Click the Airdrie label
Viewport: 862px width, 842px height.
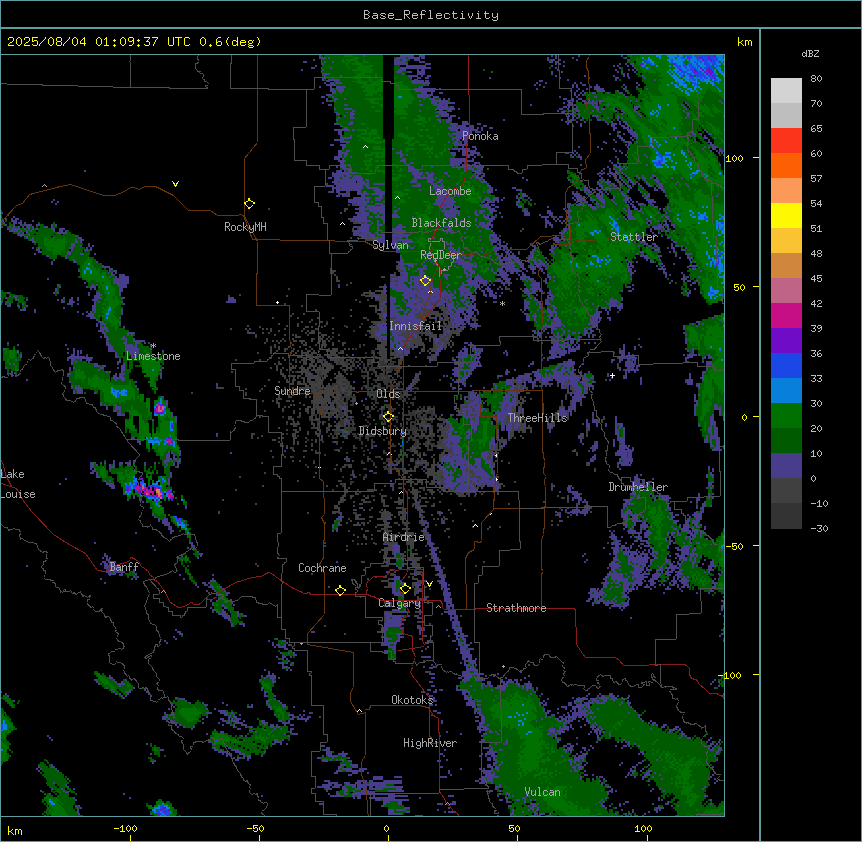[x=404, y=537]
